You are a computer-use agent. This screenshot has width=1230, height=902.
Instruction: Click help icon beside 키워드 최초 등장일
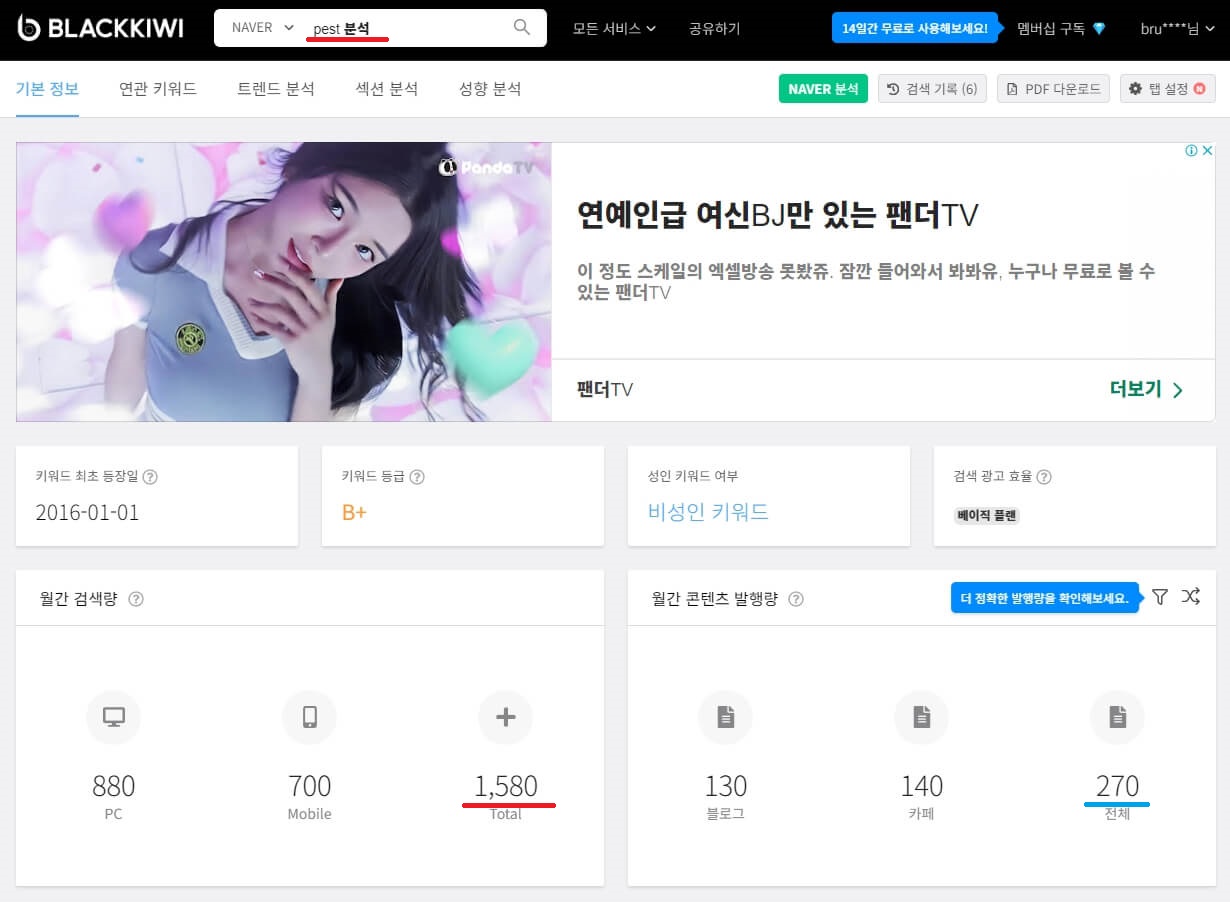150,477
